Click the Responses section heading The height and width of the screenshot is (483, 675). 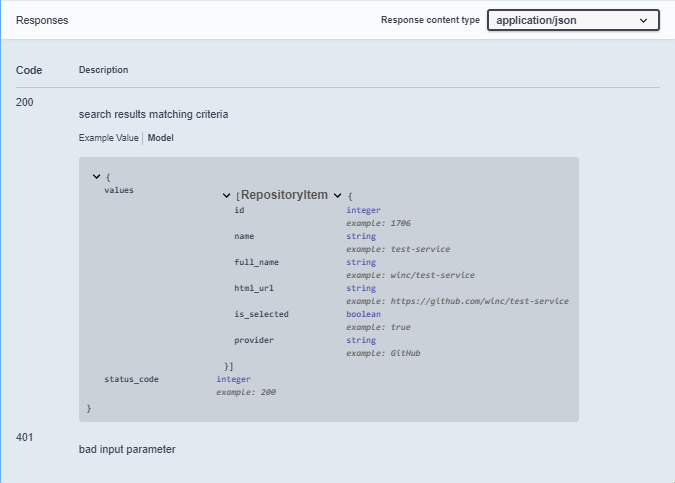(x=42, y=20)
